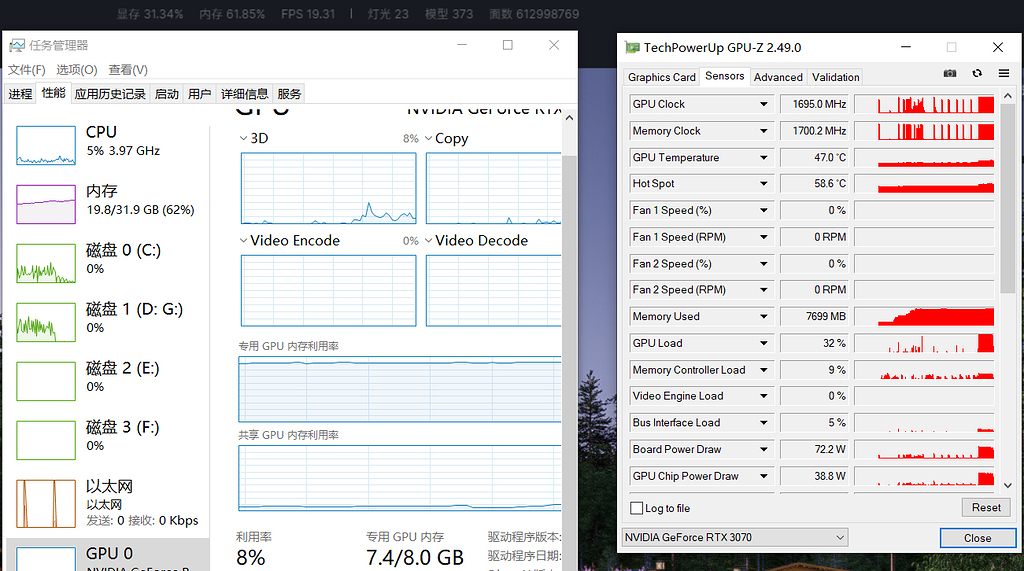Click the GPU Load history graph

[x=924, y=343]
